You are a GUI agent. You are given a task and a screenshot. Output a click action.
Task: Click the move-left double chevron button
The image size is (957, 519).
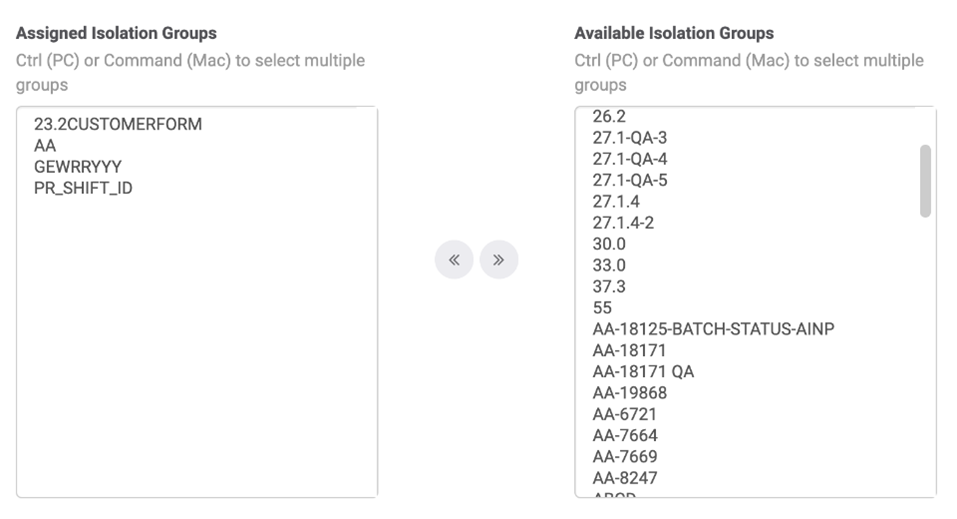454,261
